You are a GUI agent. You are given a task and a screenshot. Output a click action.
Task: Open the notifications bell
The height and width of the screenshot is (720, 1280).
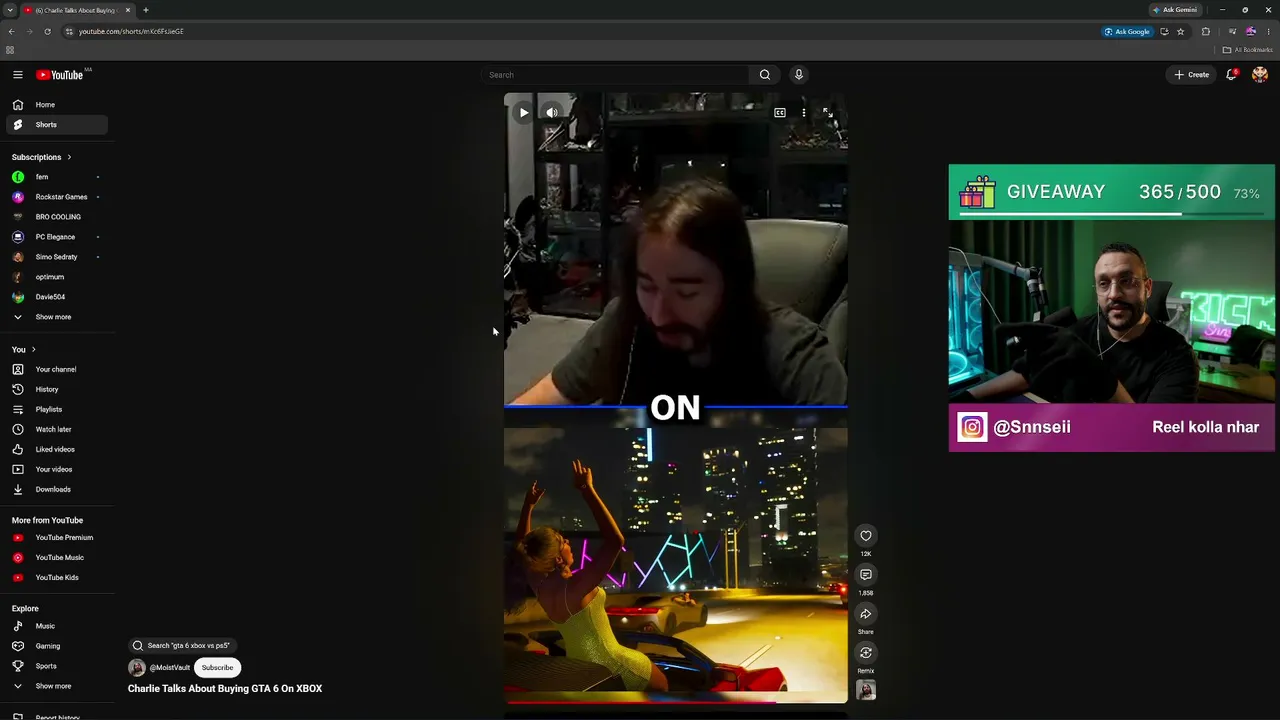[x=1232, y=75]
